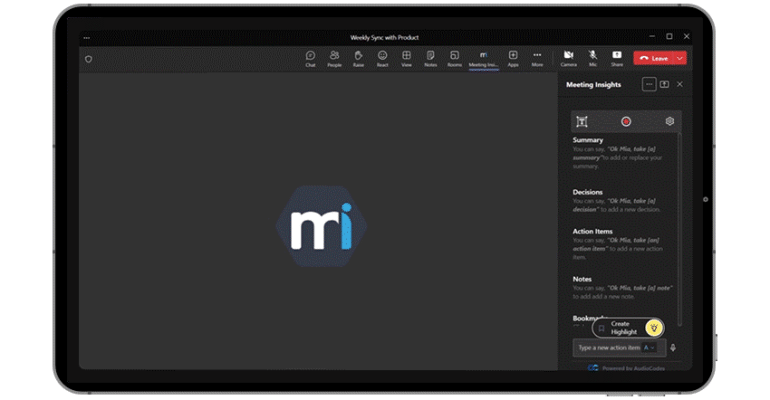Open meeting Notes

[431, 58]
